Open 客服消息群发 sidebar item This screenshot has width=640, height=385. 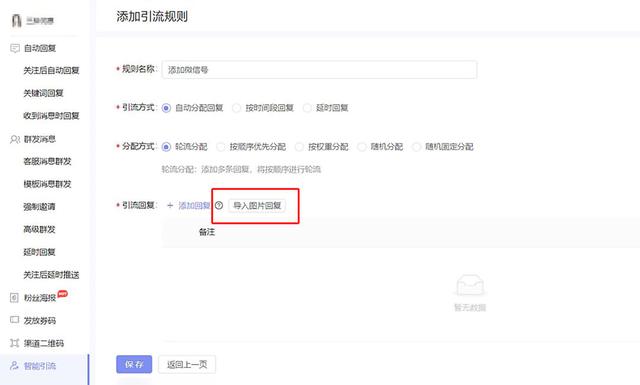click(47, 162)
